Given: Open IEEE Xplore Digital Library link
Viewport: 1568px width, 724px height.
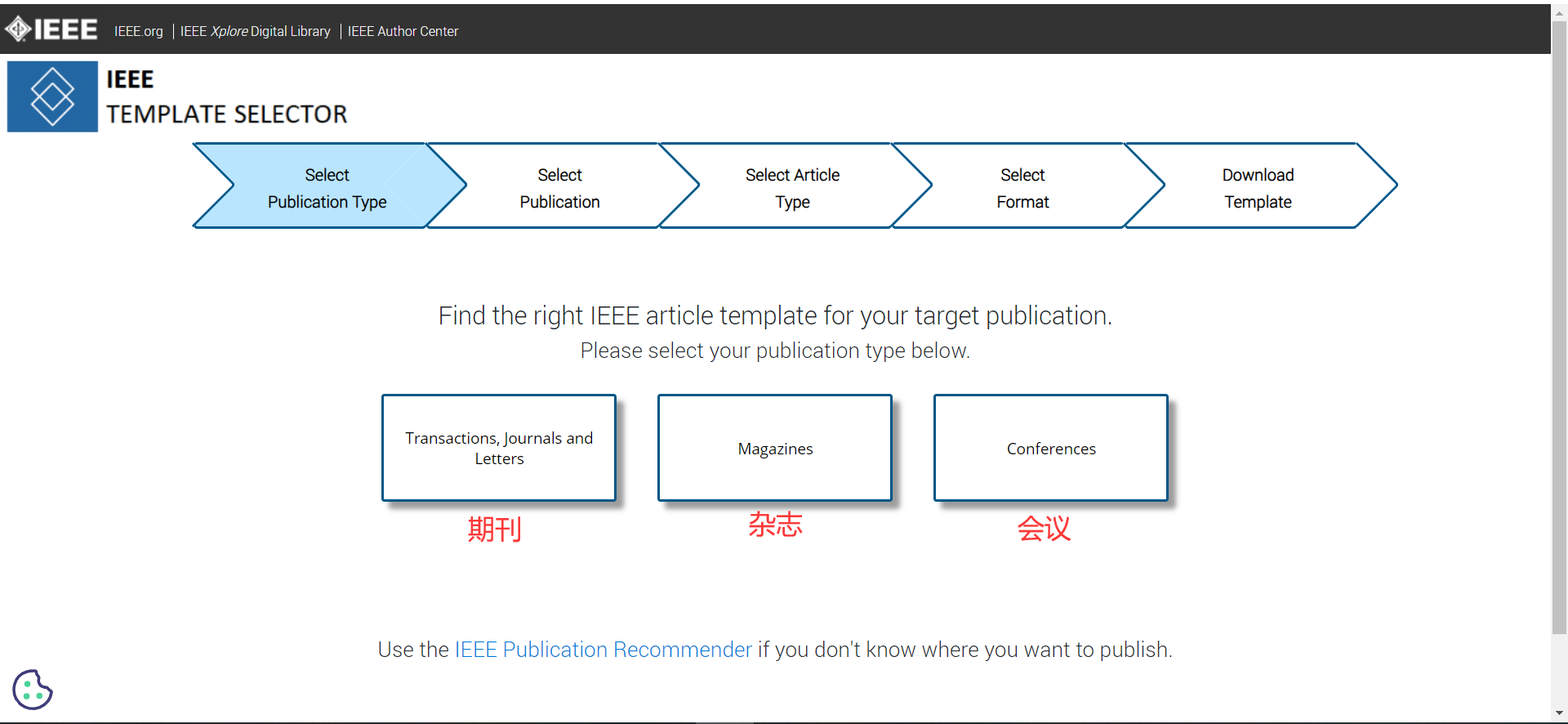Looking at the screenshot, I should (x=255, y=31).
